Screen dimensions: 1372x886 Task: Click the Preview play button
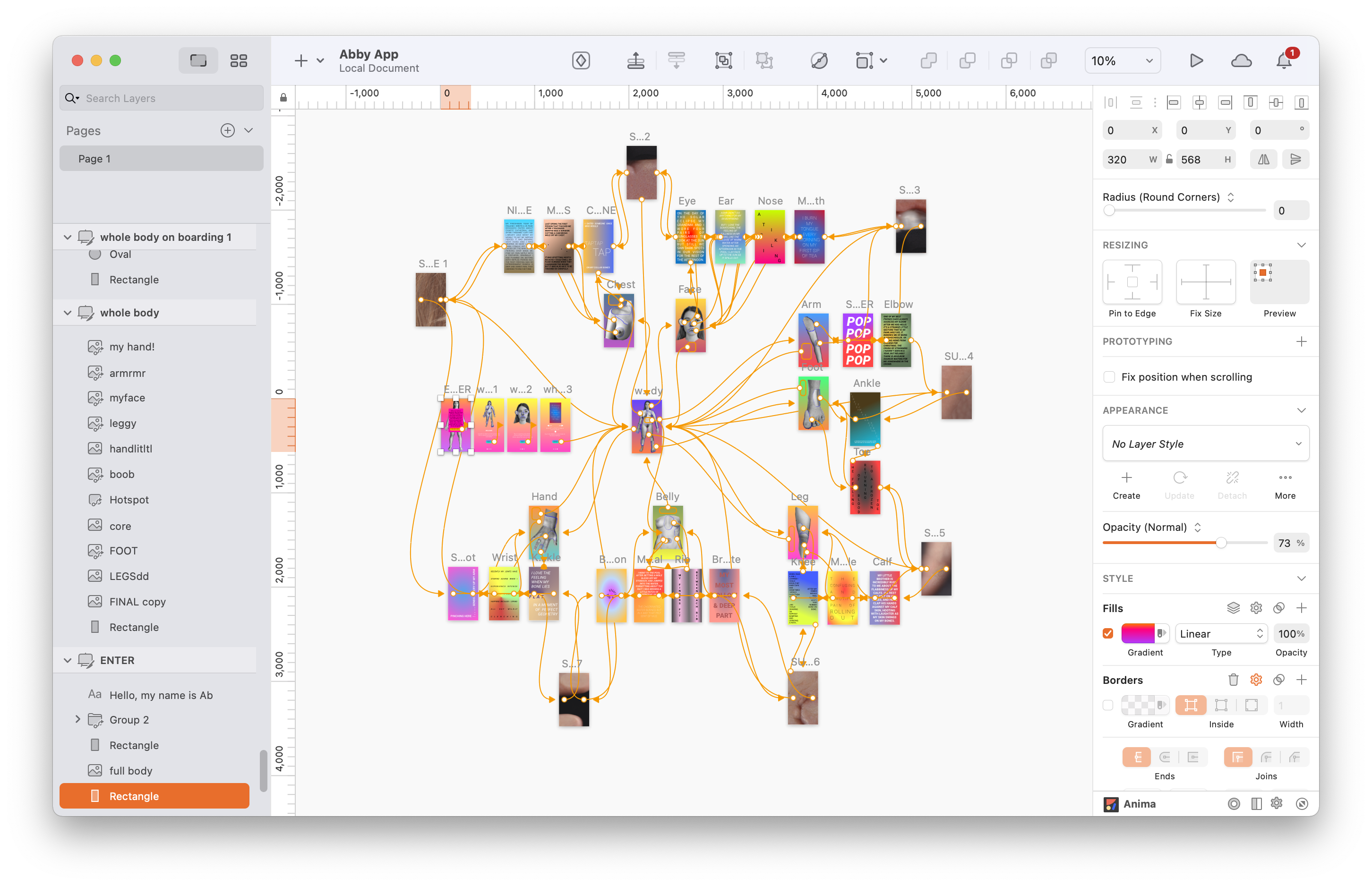tap(1196, 60)
